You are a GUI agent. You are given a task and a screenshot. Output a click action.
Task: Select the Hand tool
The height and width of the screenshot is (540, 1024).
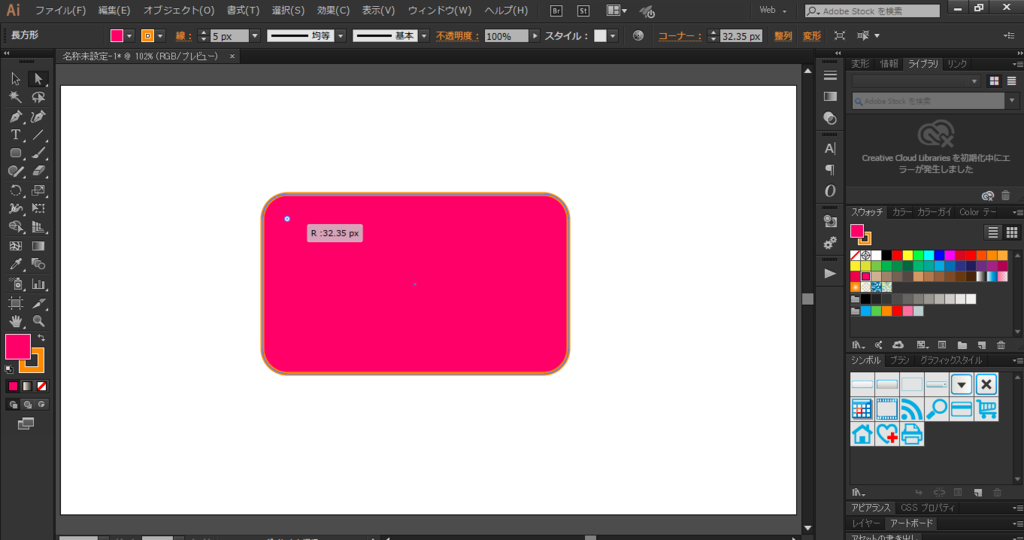coord(16,321)
